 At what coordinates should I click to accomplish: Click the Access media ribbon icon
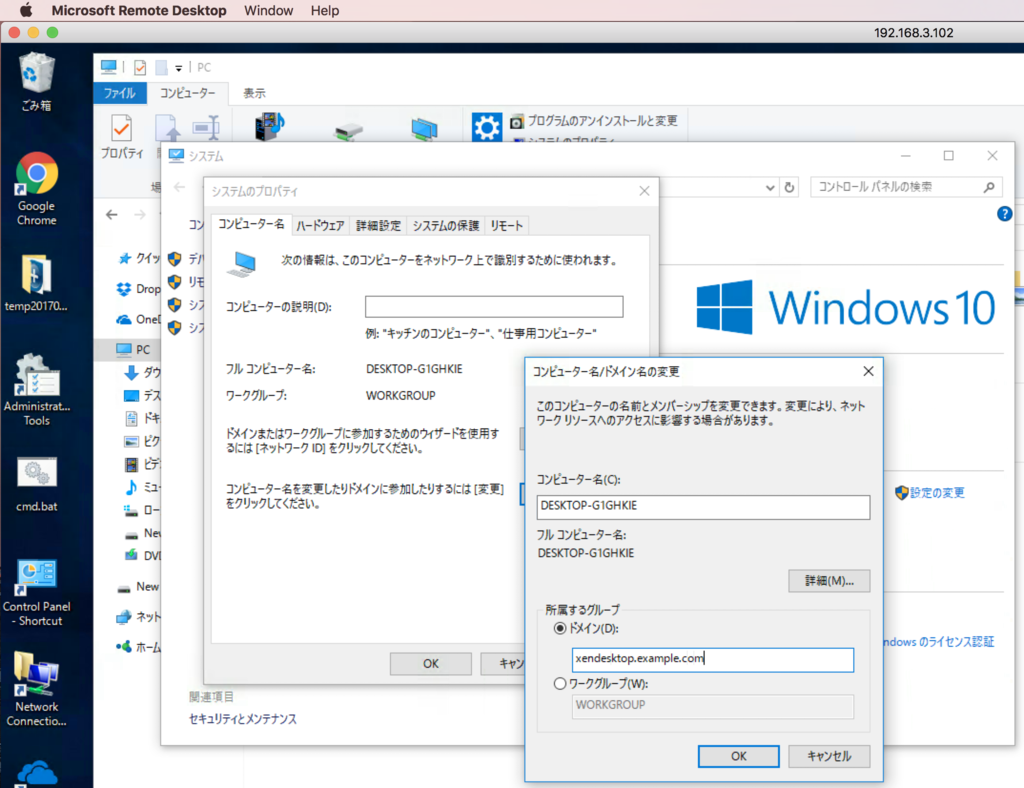pyautogui.click(x=270, y=127)
